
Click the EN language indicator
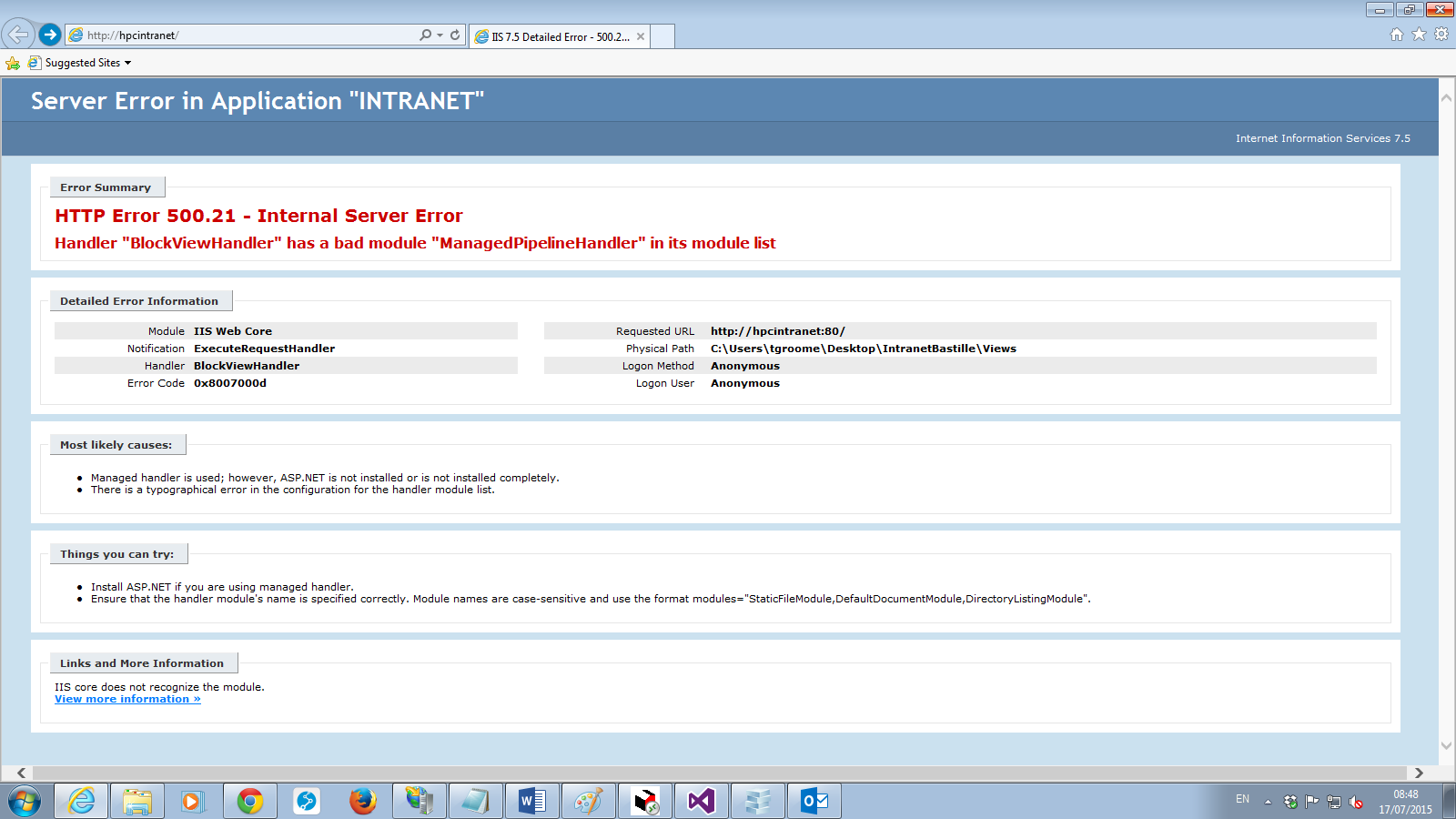pyautogui.click(x=1242, y=799)
